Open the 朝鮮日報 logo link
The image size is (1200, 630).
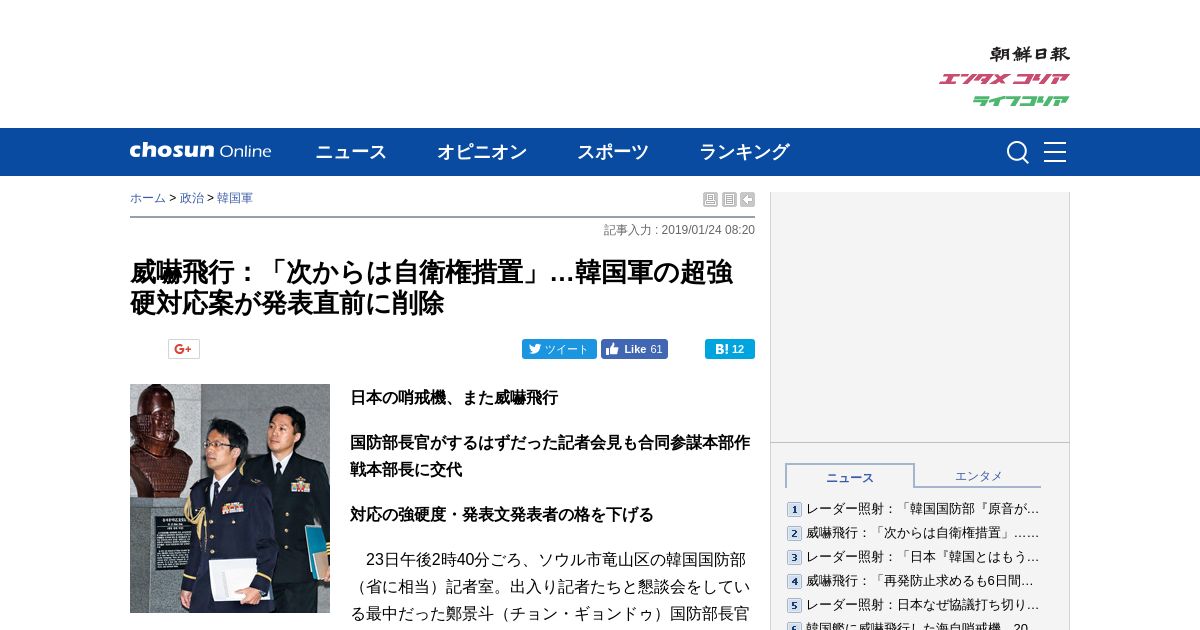point(1029,54)
